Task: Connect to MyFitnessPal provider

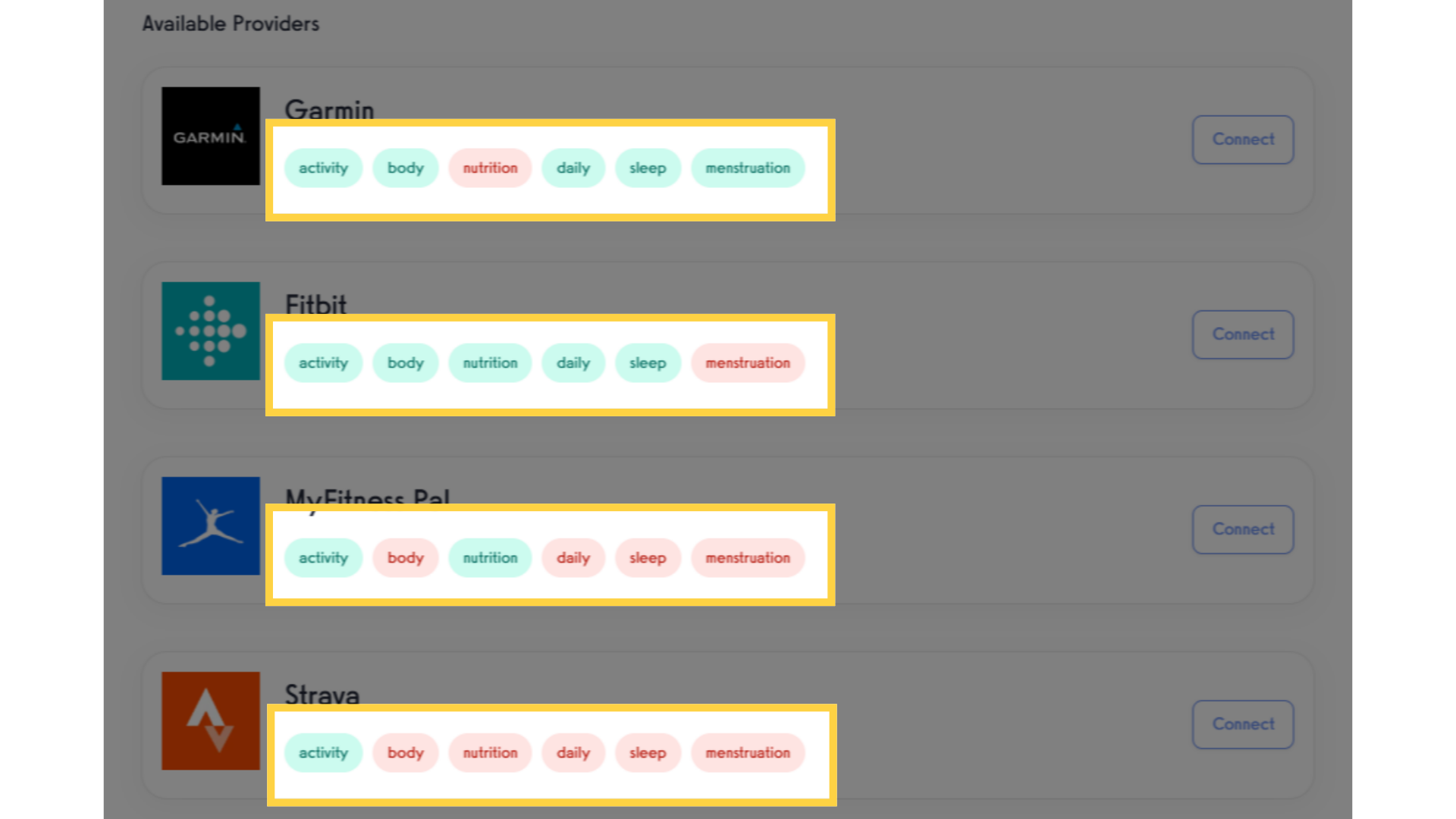Action: point(1243,529)
